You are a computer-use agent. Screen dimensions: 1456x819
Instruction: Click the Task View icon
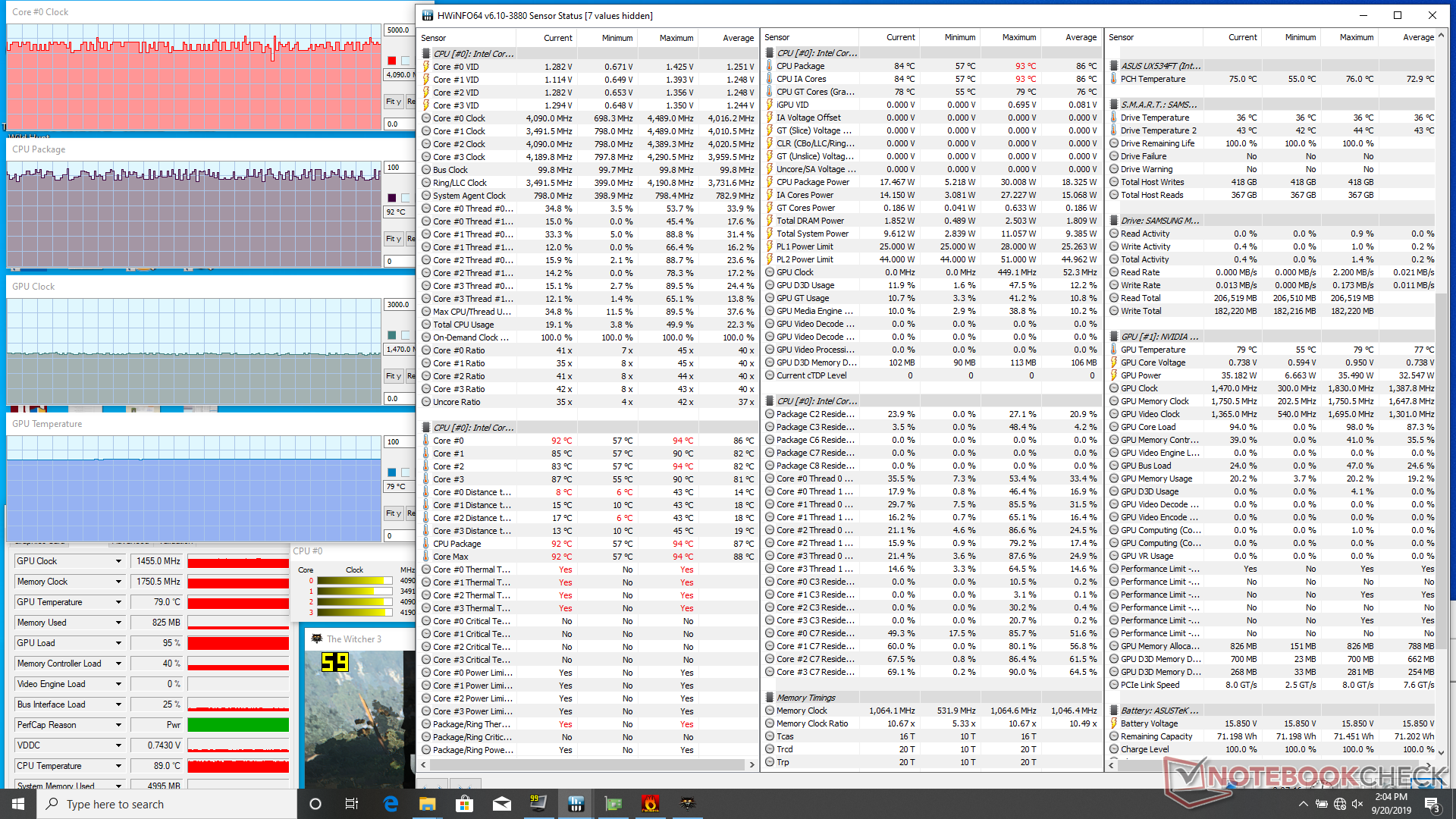pos(351,804)
